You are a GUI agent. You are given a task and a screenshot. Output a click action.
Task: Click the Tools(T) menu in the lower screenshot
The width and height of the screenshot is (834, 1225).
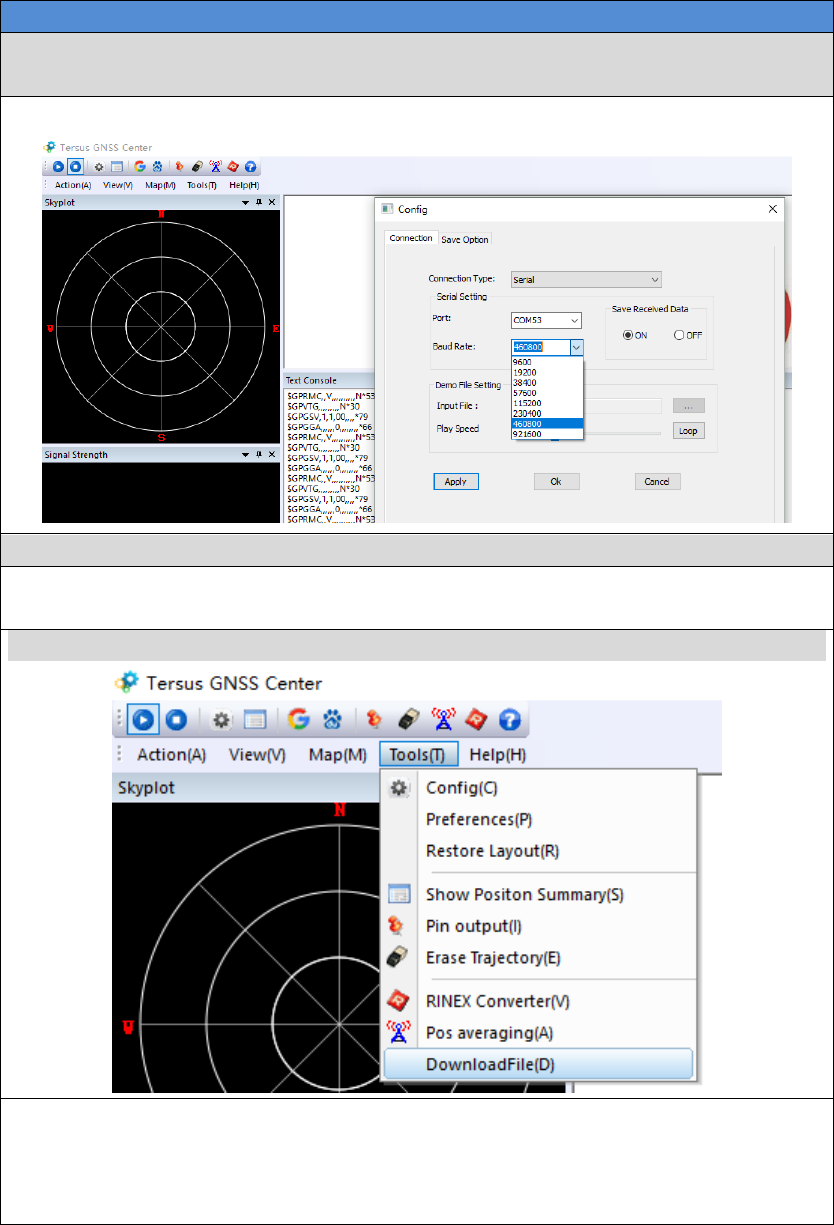(x=419, y=754)
